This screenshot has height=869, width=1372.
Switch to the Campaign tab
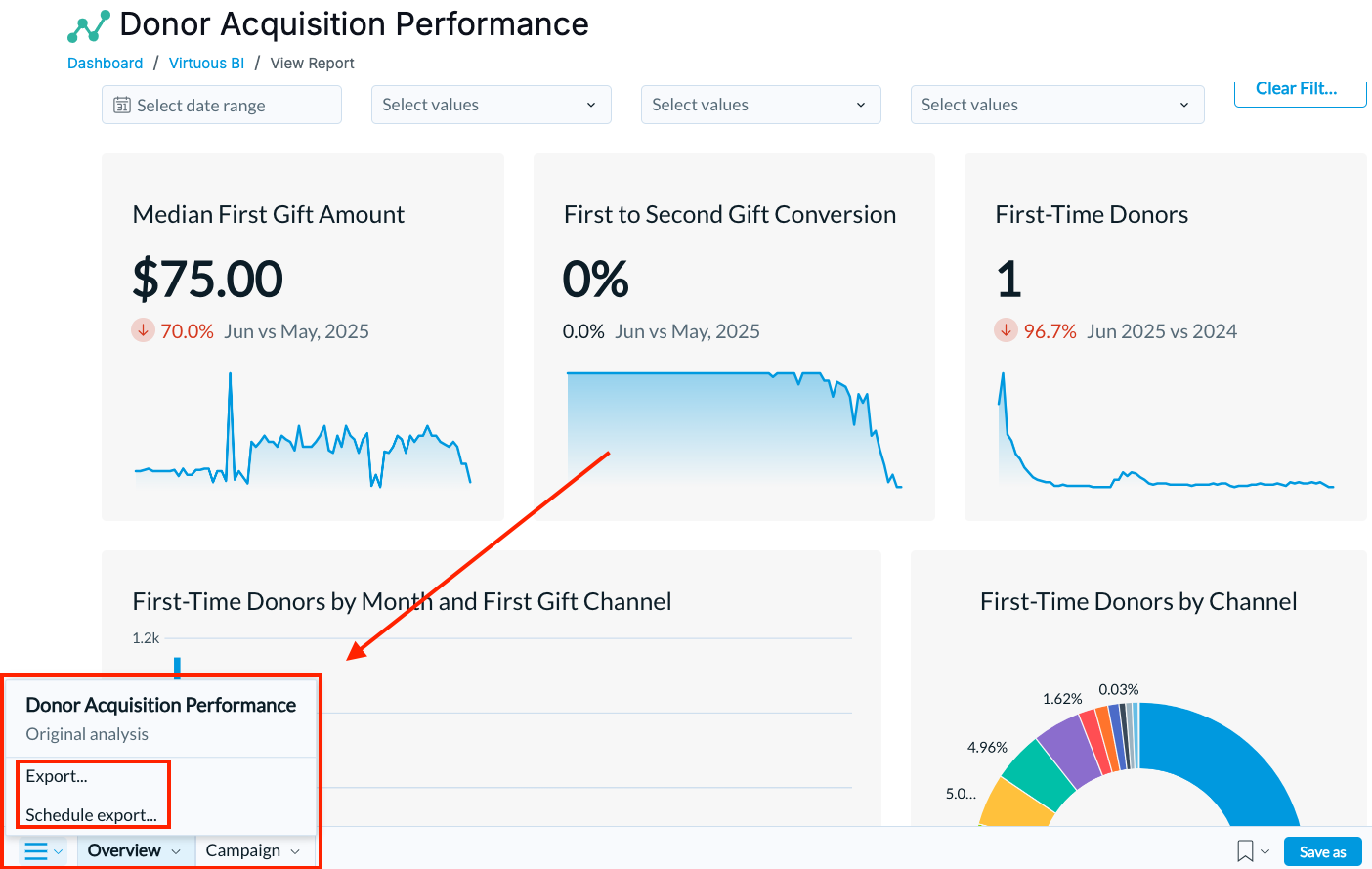(x=243, y=850)
